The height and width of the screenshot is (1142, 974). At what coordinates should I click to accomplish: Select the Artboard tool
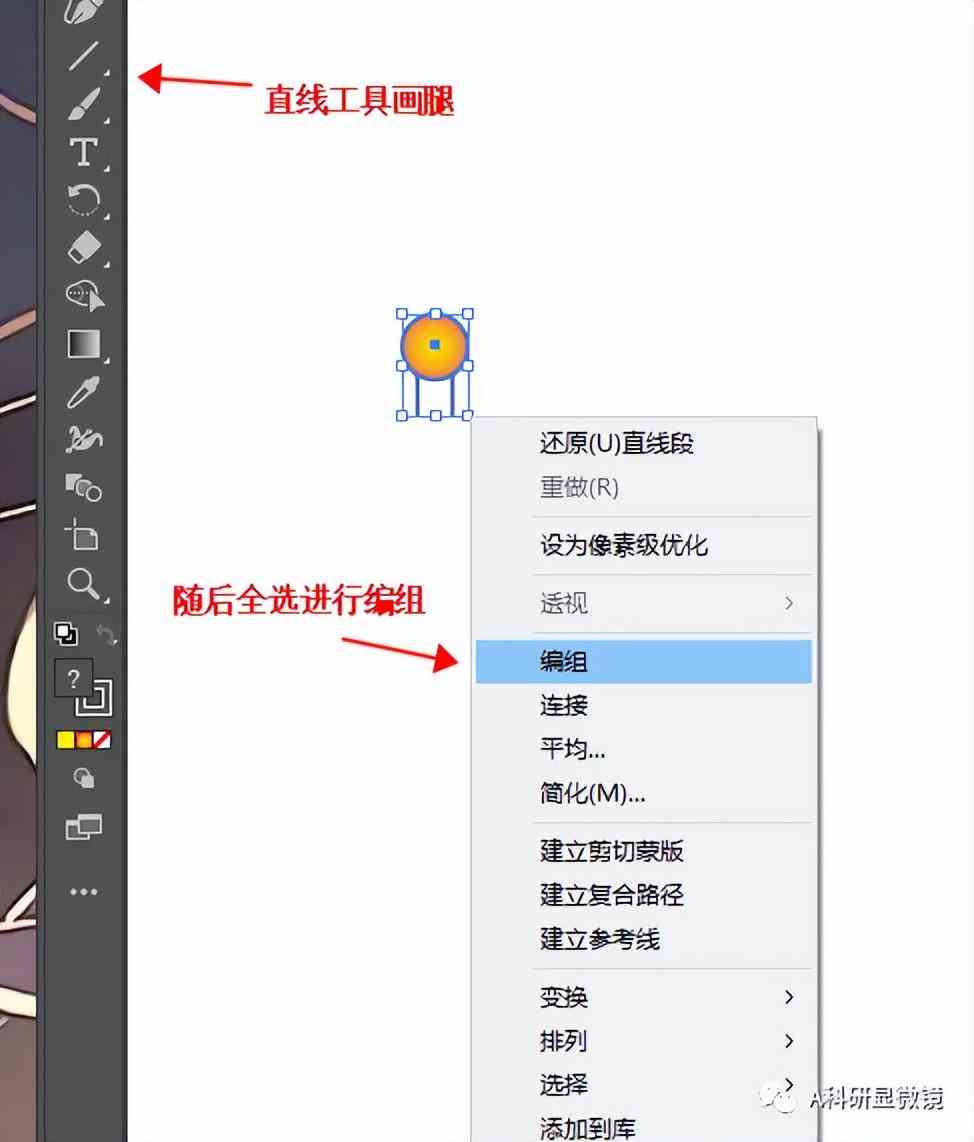point(82,535)
